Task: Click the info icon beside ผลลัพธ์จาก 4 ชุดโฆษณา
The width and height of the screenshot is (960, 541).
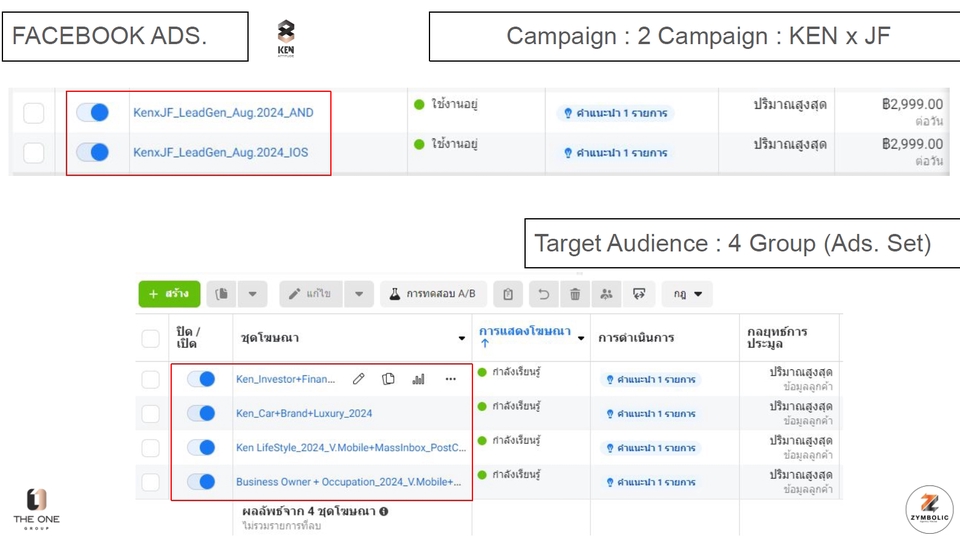Action: point(384,512)
